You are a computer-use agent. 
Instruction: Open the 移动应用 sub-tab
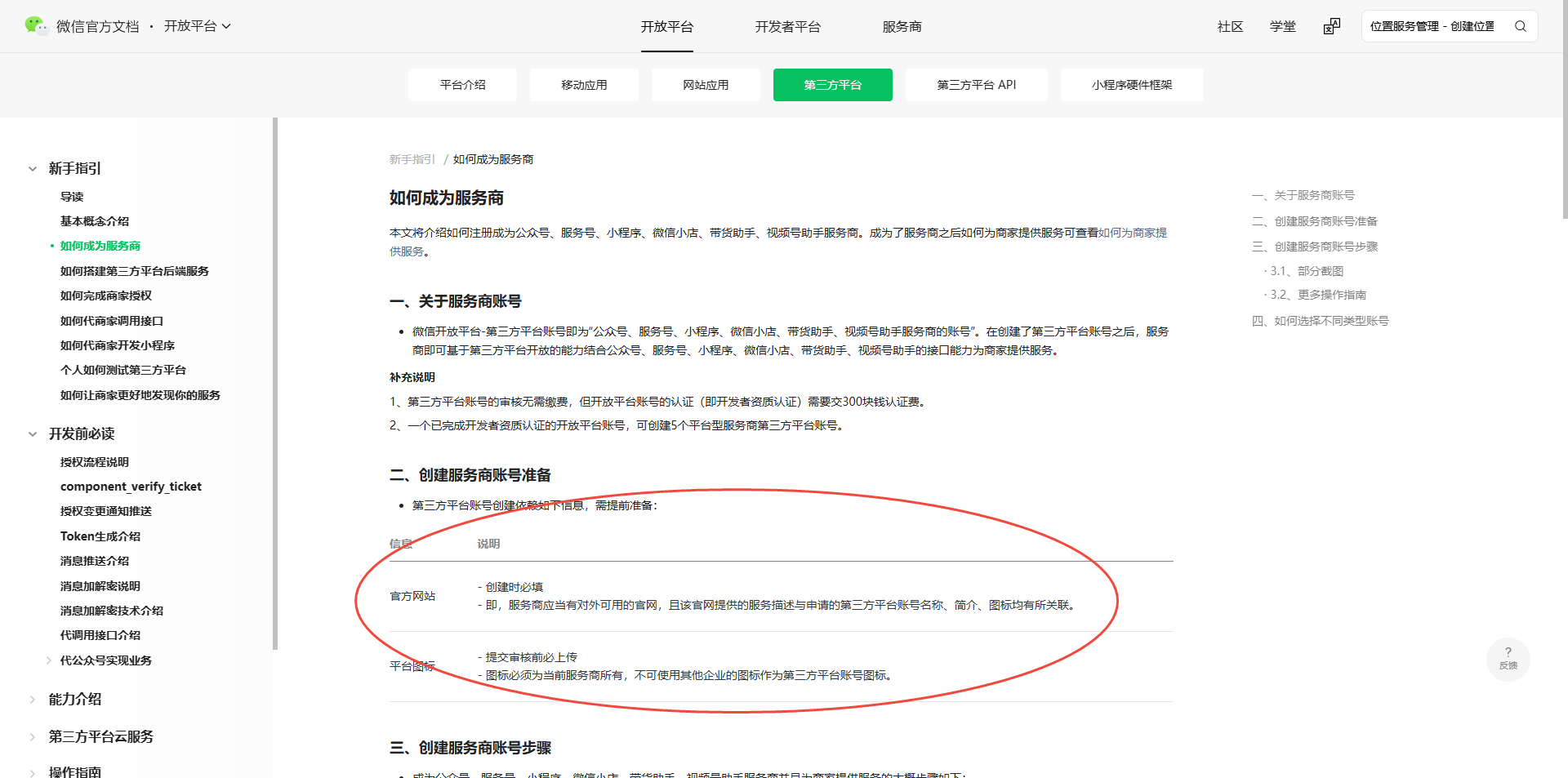click(x=584, y=85)
